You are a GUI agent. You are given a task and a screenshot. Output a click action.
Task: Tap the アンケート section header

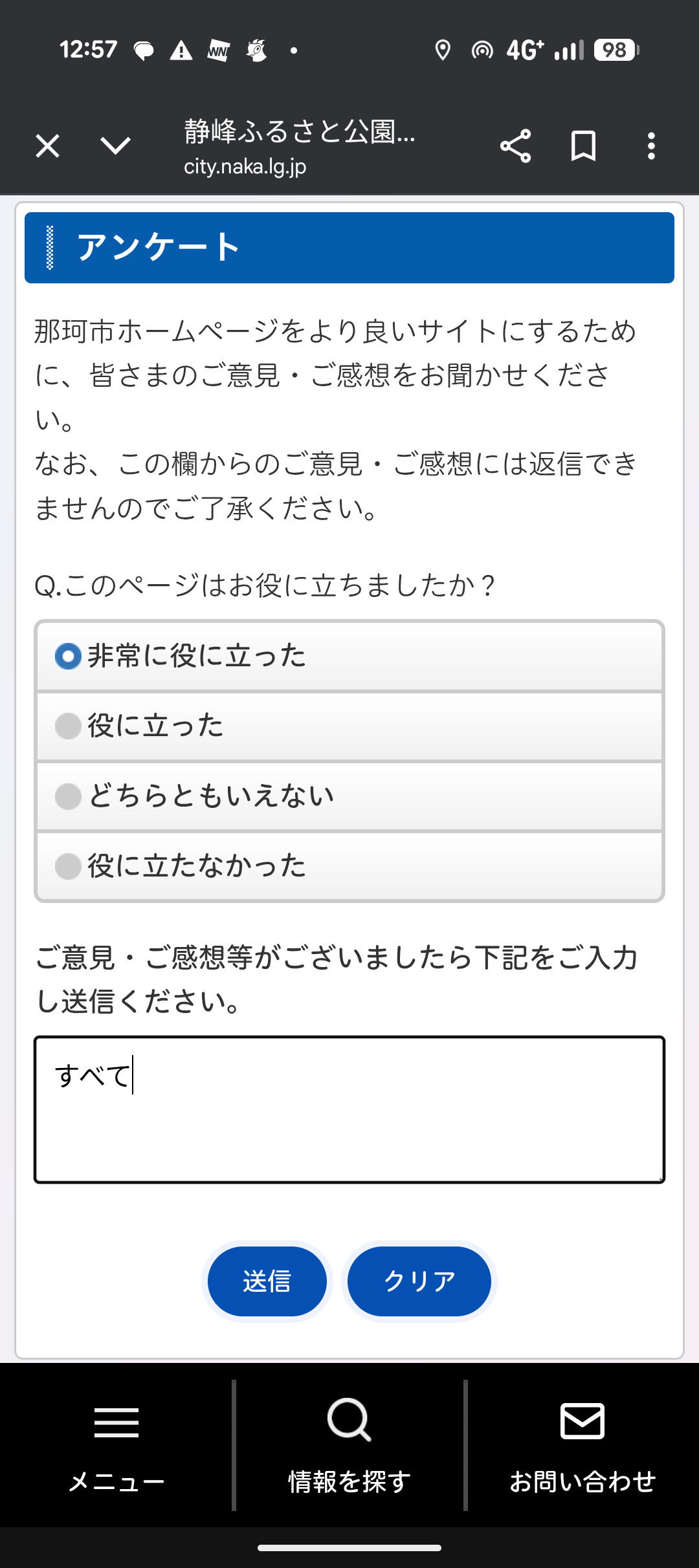coord(349,248)
